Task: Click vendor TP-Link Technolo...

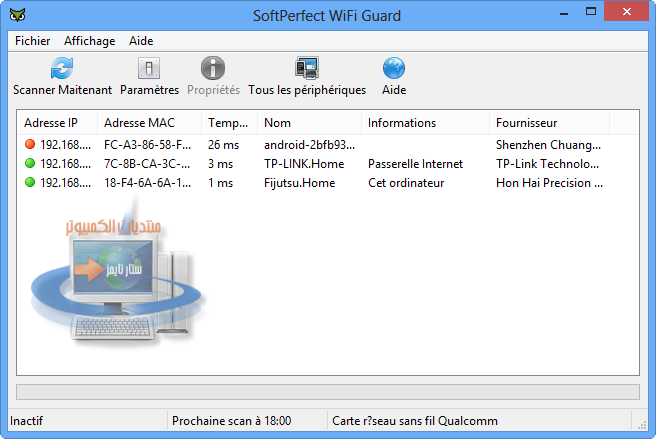Action: pyautogui.click(x=547, y=164)
